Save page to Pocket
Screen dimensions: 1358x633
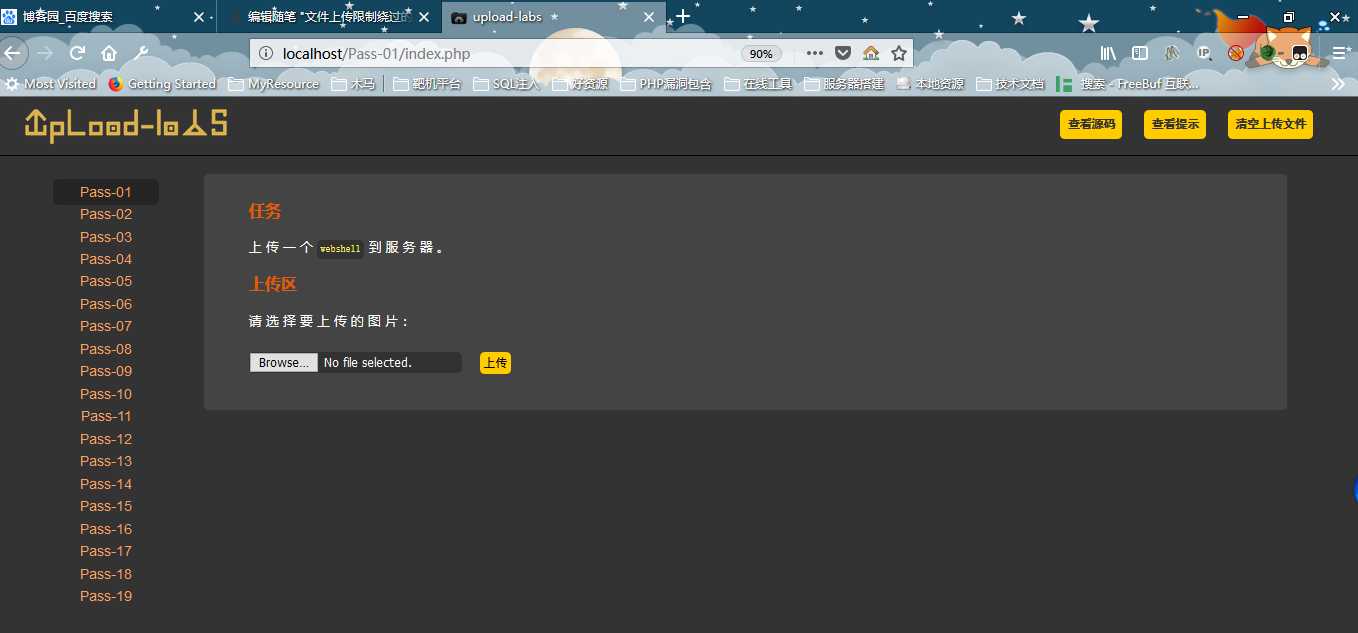843,53
